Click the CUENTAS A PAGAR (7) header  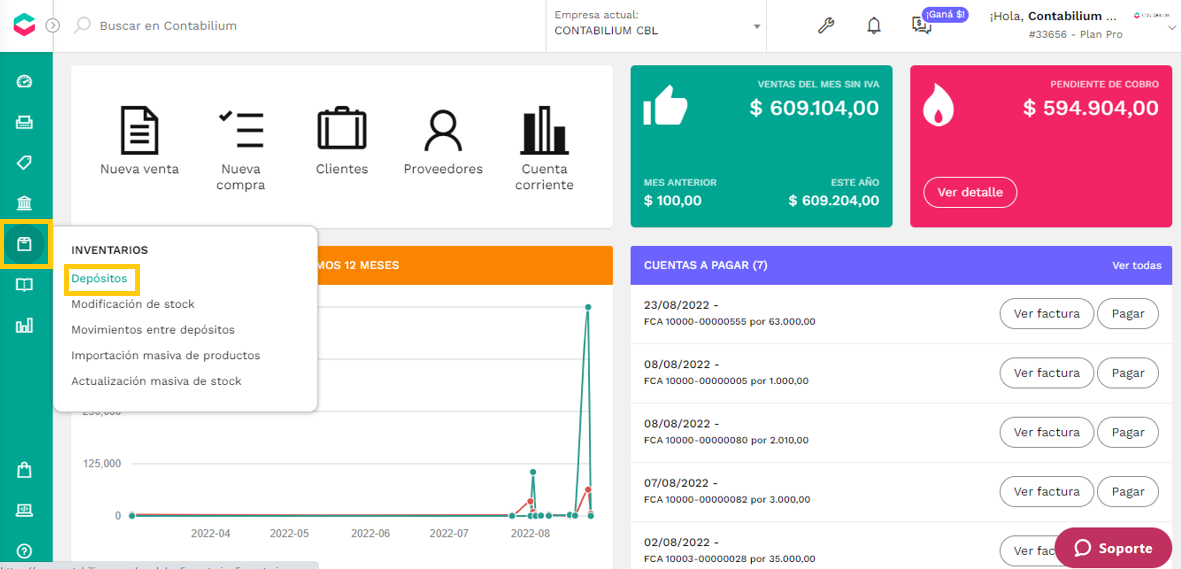(706, 265)
